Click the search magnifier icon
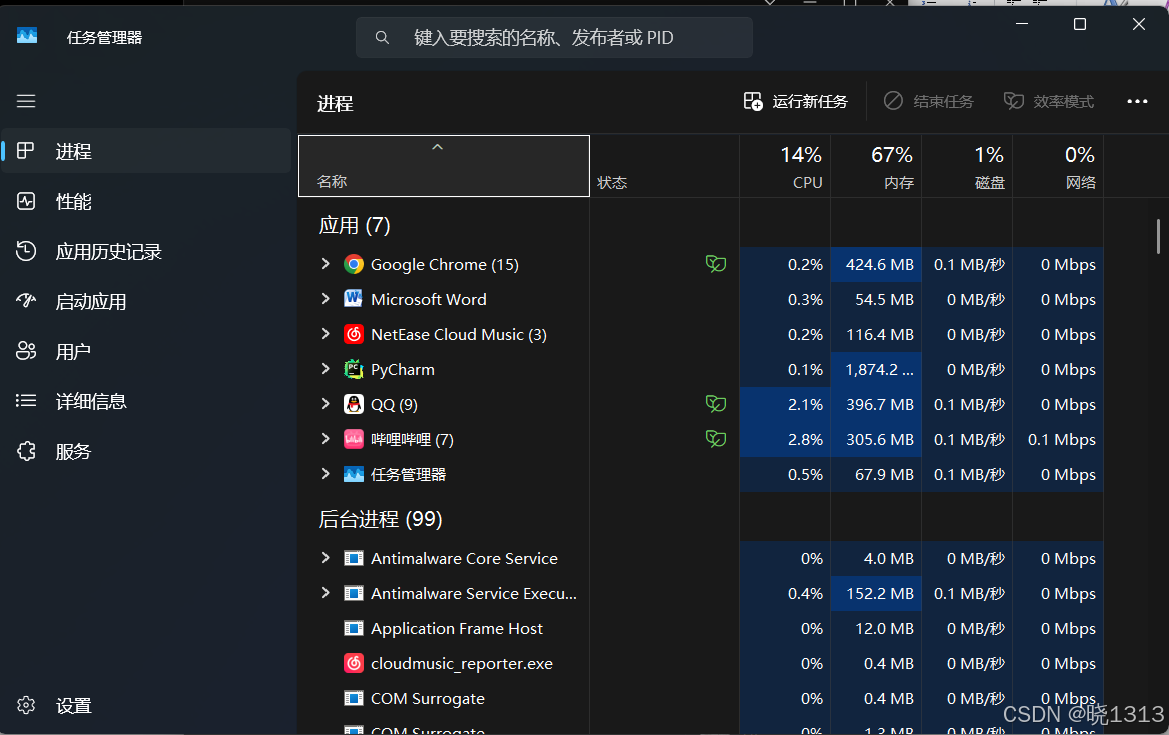The width and height of the screenshot is (1169, 735). (x=382, y=37)
